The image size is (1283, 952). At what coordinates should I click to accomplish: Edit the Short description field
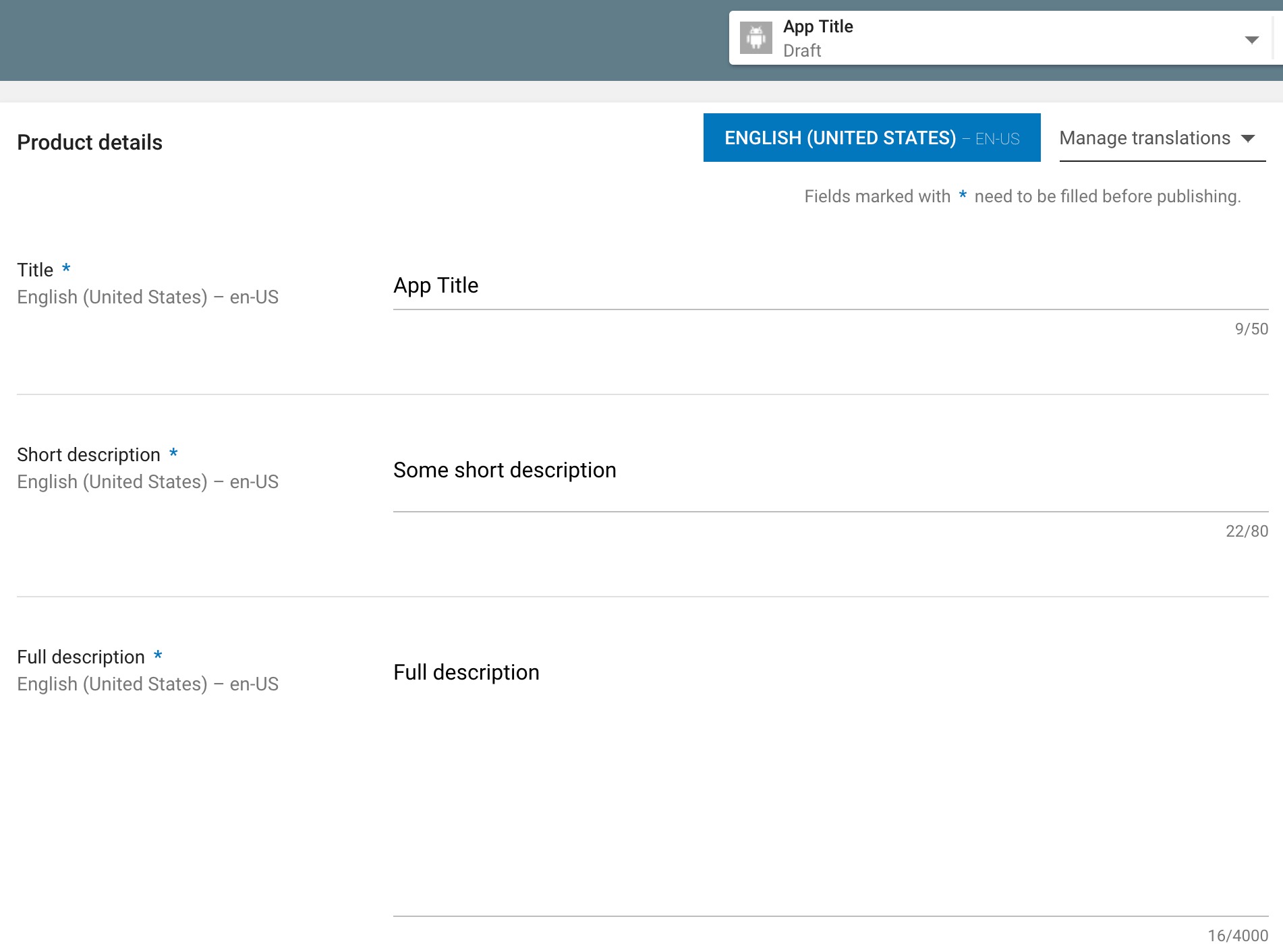tap(830, 477)
